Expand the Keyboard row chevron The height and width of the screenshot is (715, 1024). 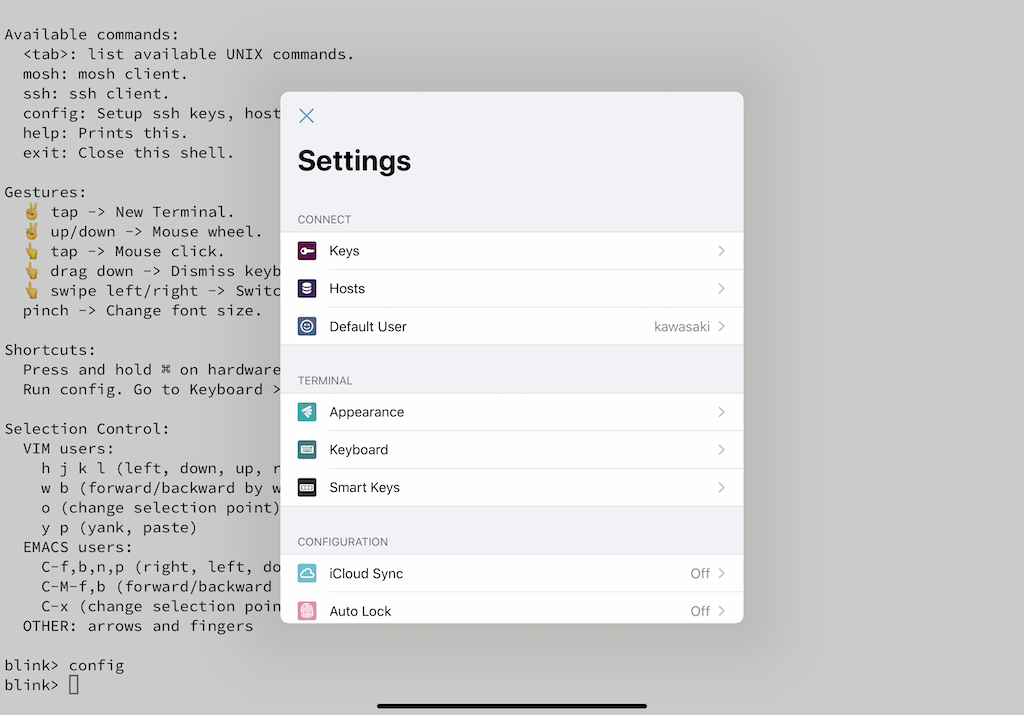pos(722,450)
